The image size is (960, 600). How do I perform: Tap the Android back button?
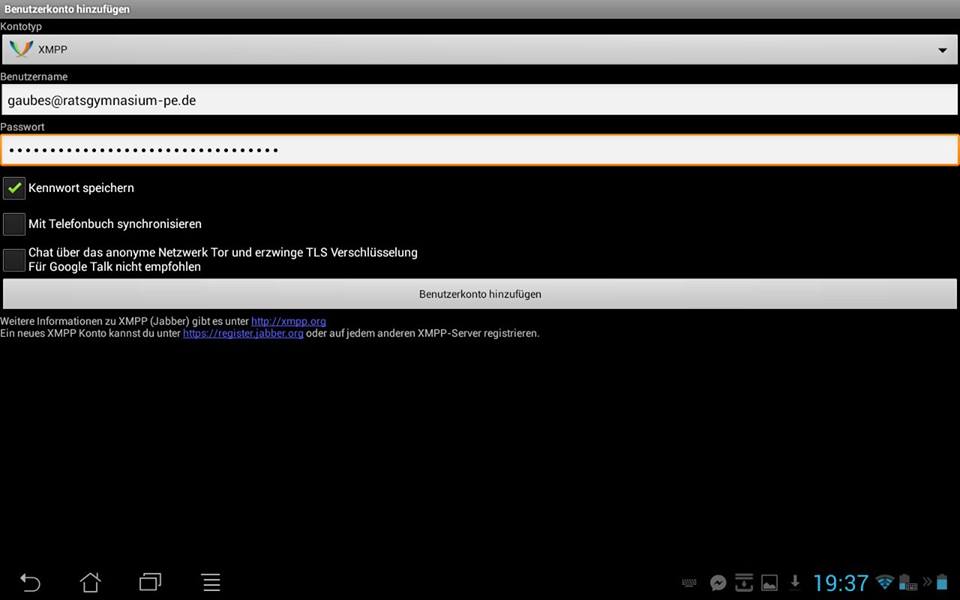tap(31, 582)
